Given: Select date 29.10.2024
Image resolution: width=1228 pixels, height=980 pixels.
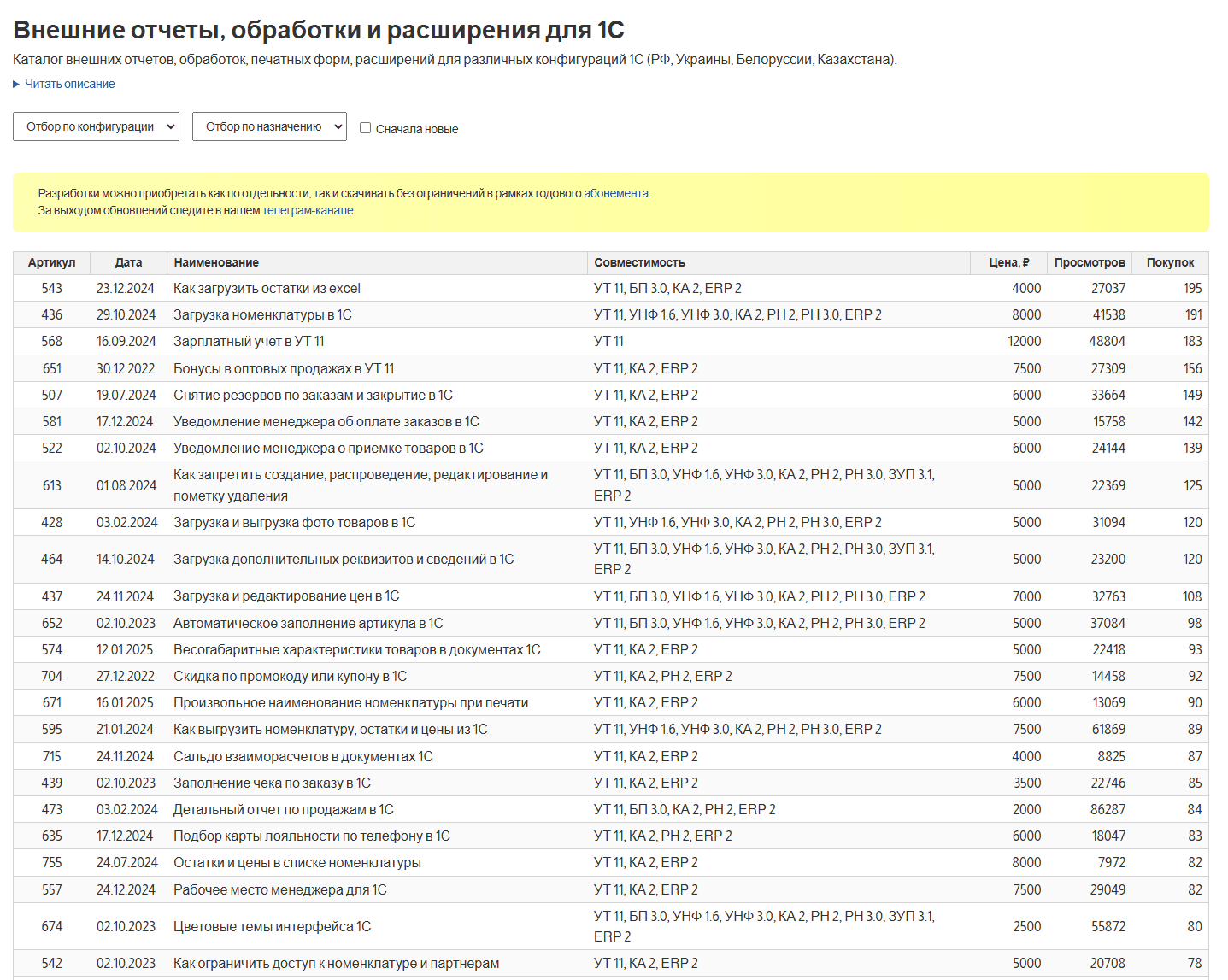Looking at the screenshot, I should [126, 314].
